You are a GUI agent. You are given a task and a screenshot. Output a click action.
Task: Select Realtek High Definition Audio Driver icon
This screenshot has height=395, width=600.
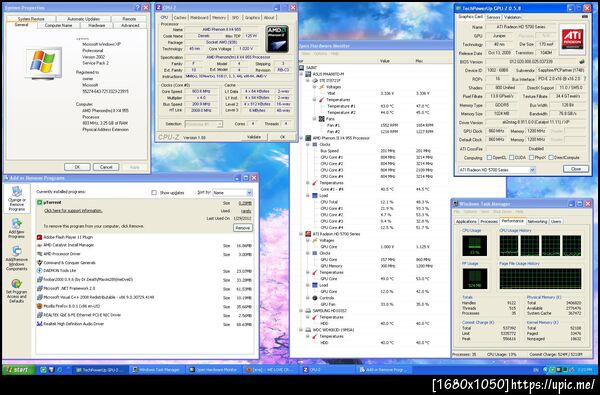coord(39,324)
